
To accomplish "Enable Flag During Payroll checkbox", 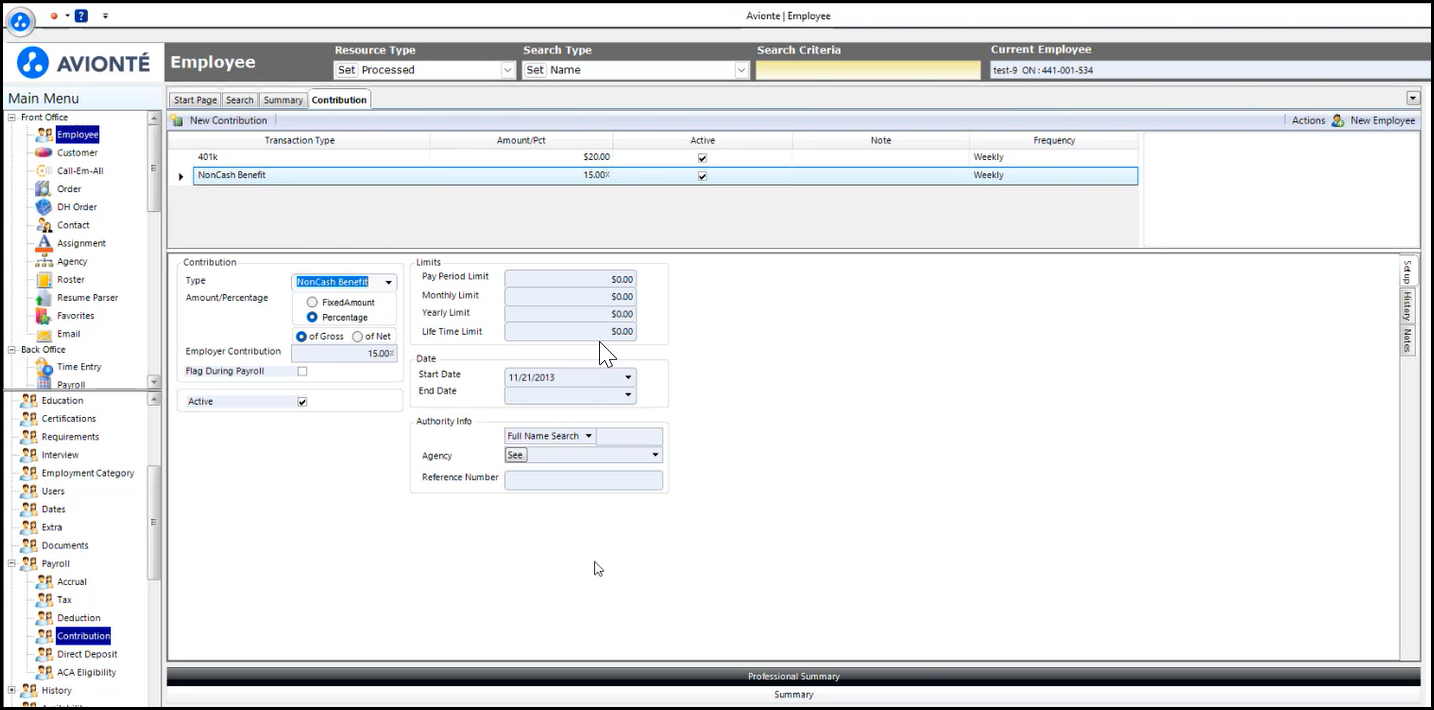I will click(302, 371).
